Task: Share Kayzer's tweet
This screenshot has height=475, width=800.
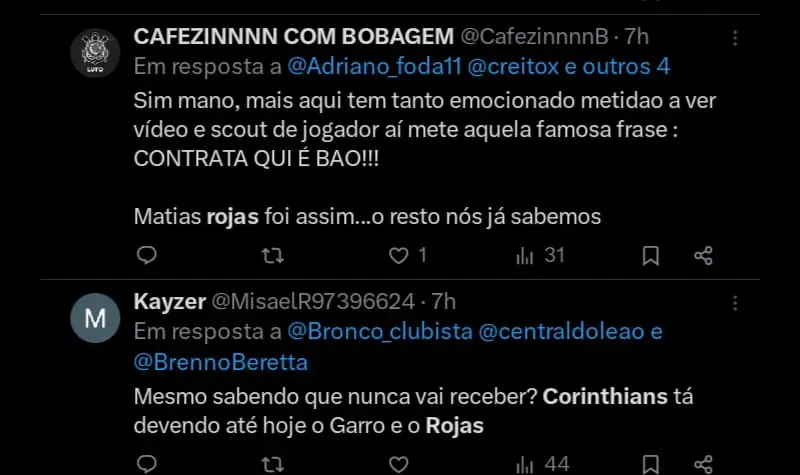Action: pyautogui.click(x=703, y=463)
